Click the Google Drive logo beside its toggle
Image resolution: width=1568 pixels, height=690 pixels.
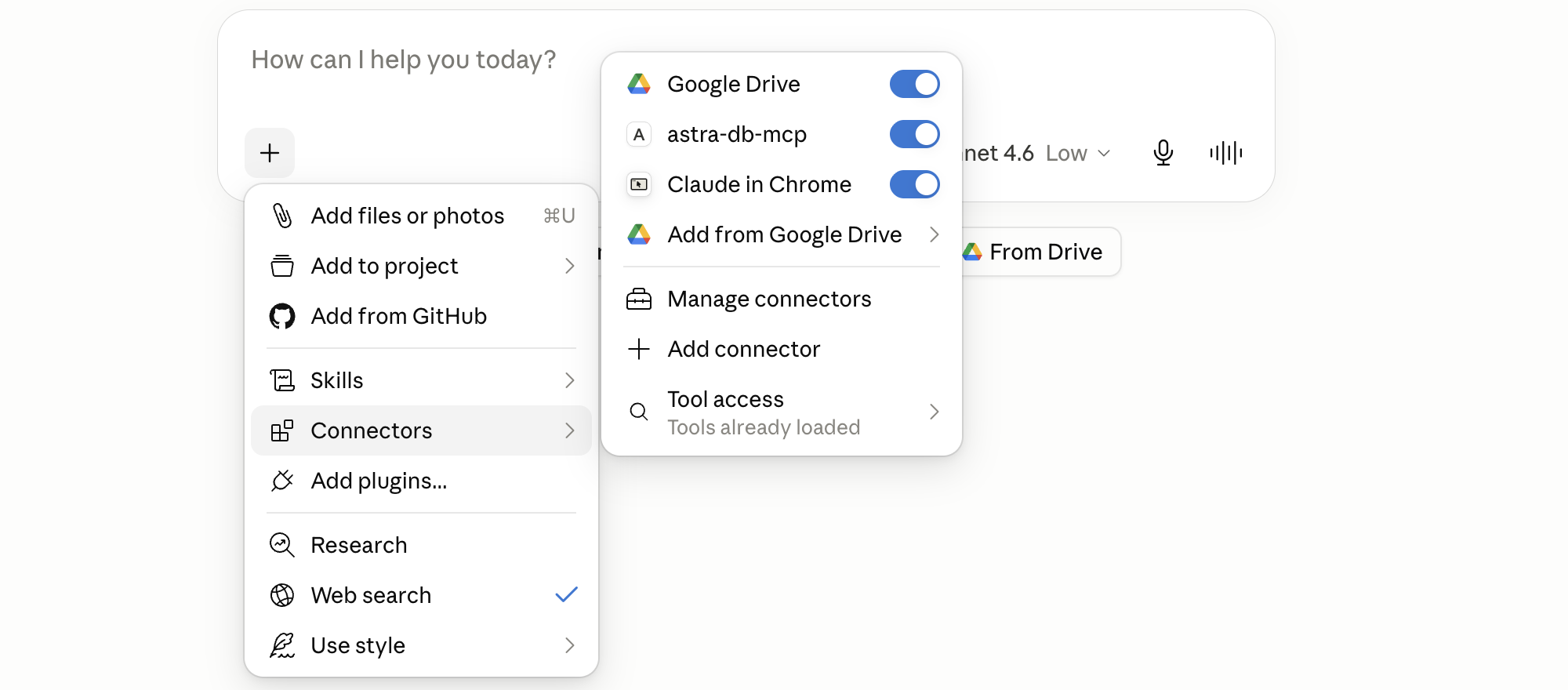coord(639,84)
